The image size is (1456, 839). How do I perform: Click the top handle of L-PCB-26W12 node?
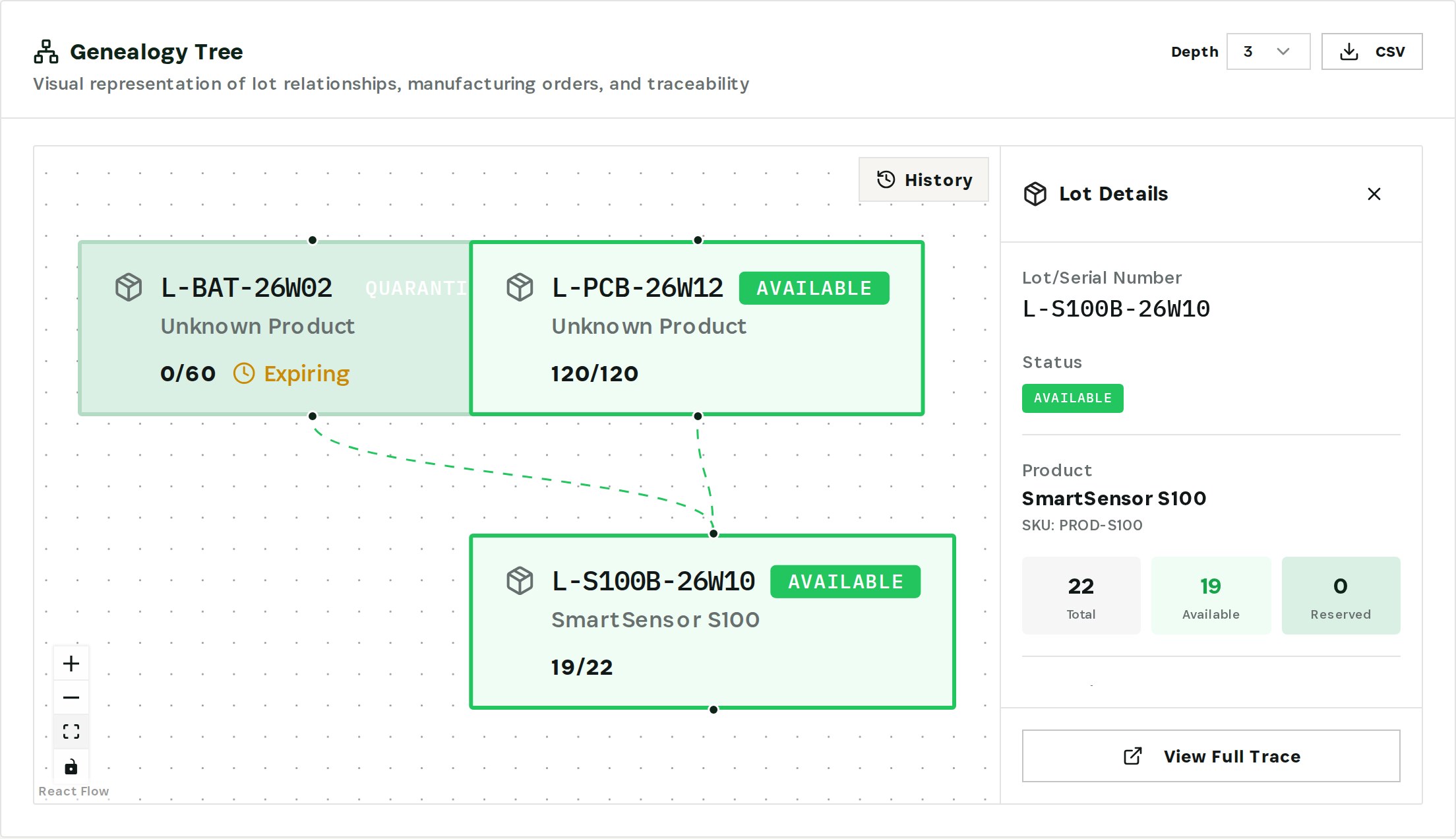point(698,240)
